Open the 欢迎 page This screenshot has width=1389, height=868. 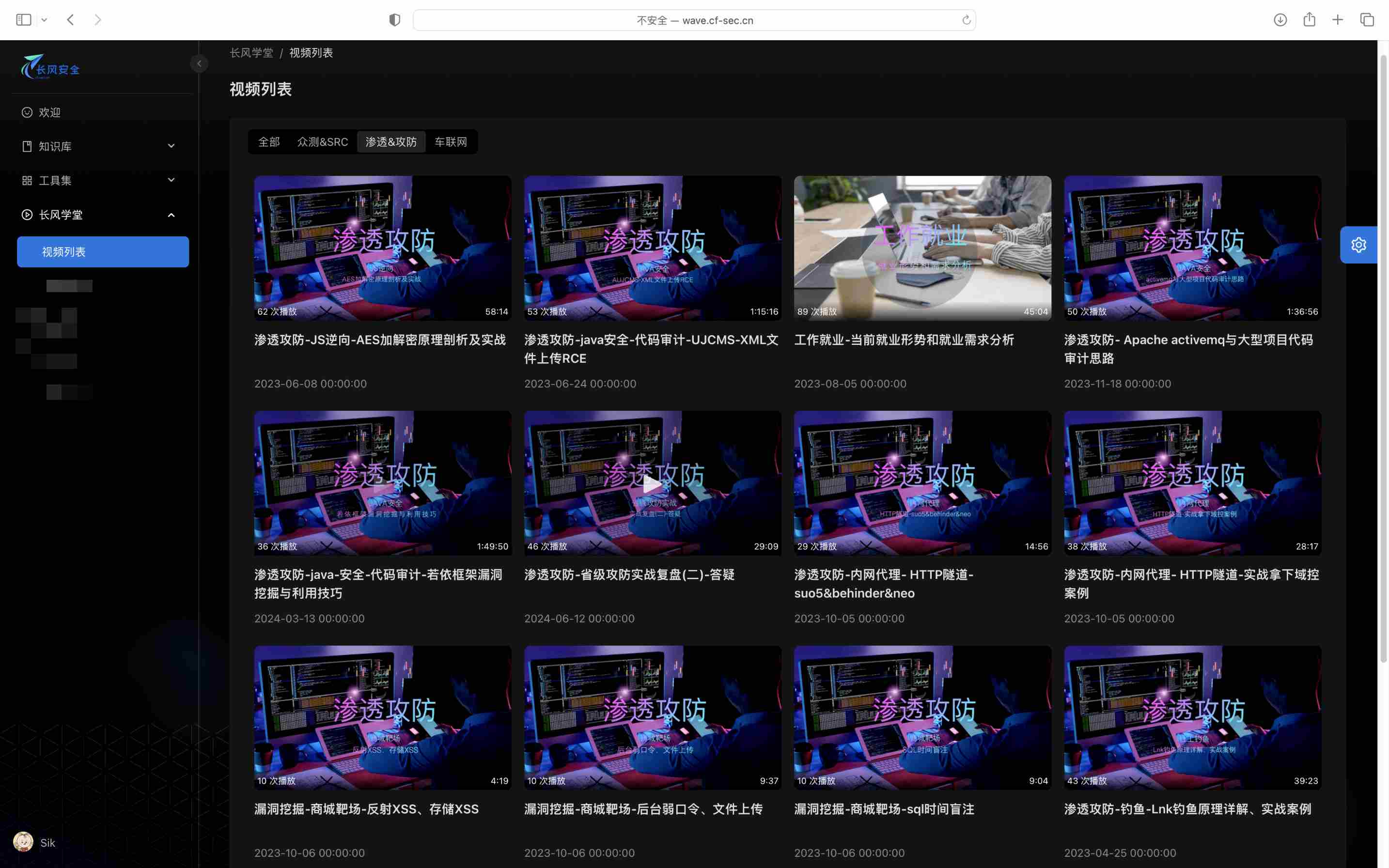tap(49, 112)
